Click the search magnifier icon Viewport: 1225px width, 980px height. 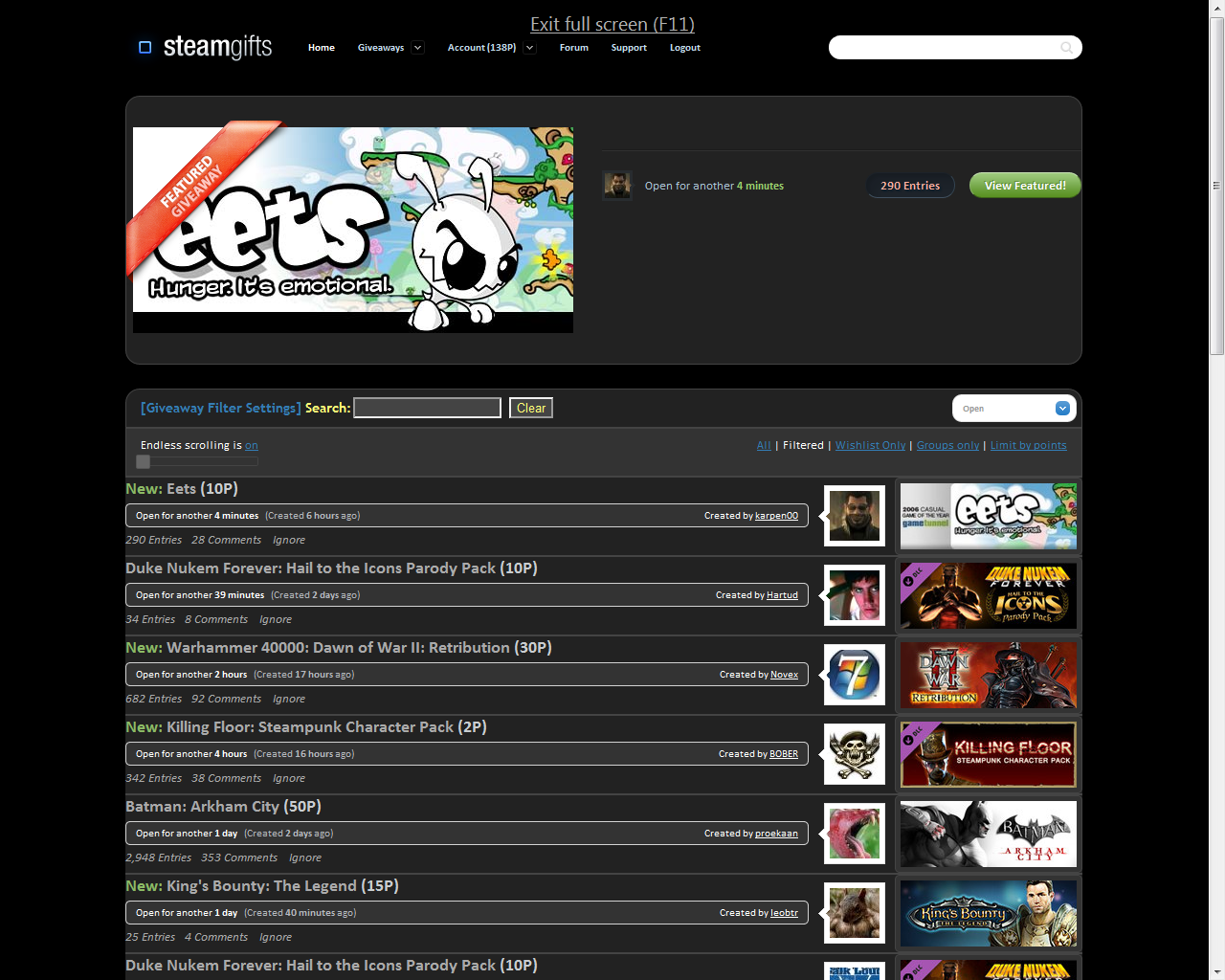click(x=1066, y=48)
